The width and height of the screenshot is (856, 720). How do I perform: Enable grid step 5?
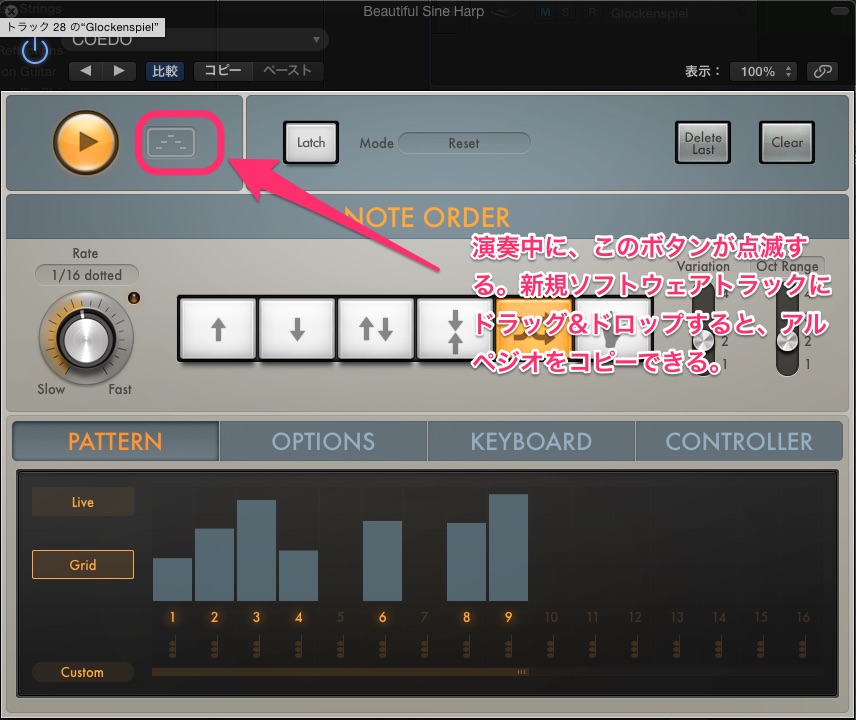[340, 617]
